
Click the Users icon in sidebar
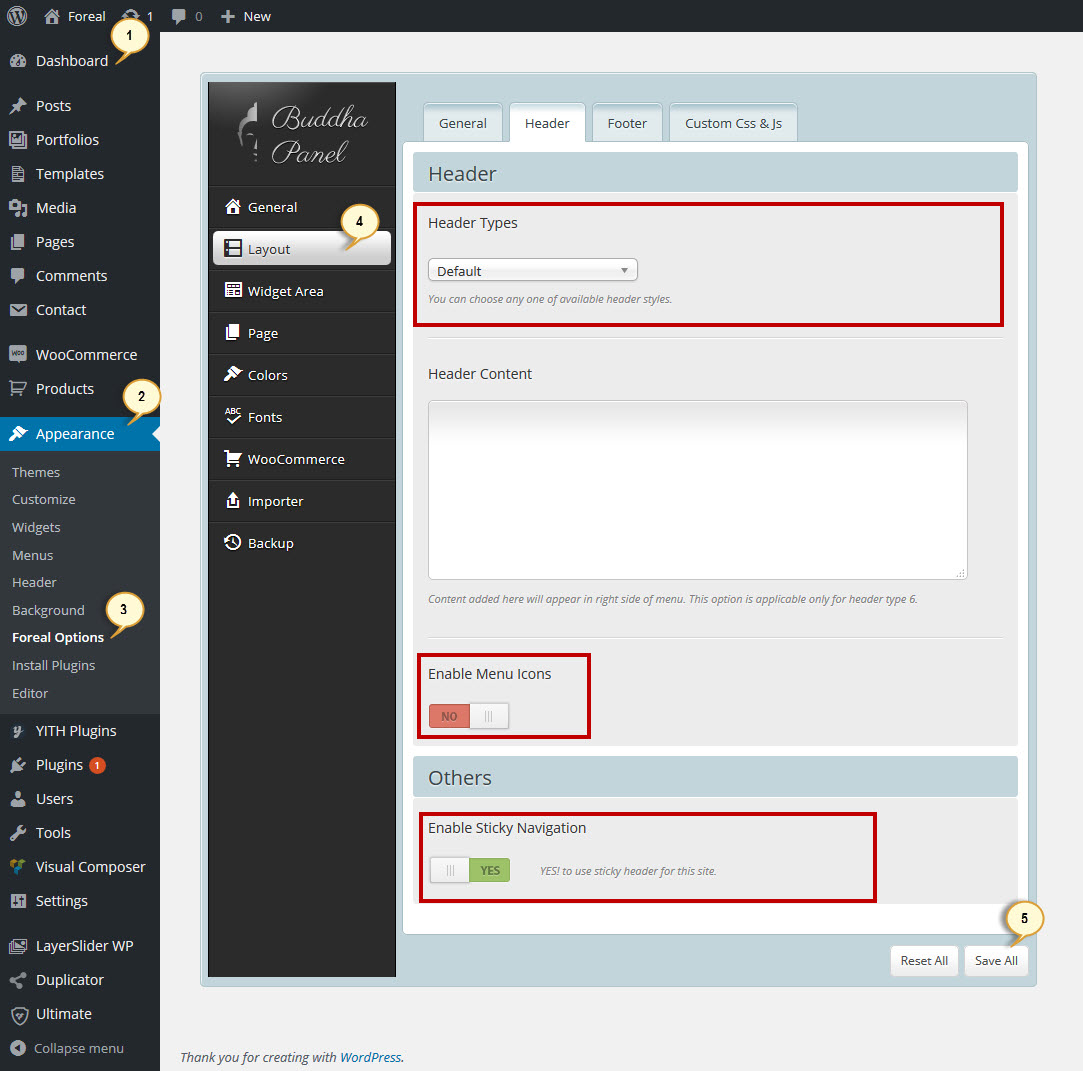tap(19, 799)
